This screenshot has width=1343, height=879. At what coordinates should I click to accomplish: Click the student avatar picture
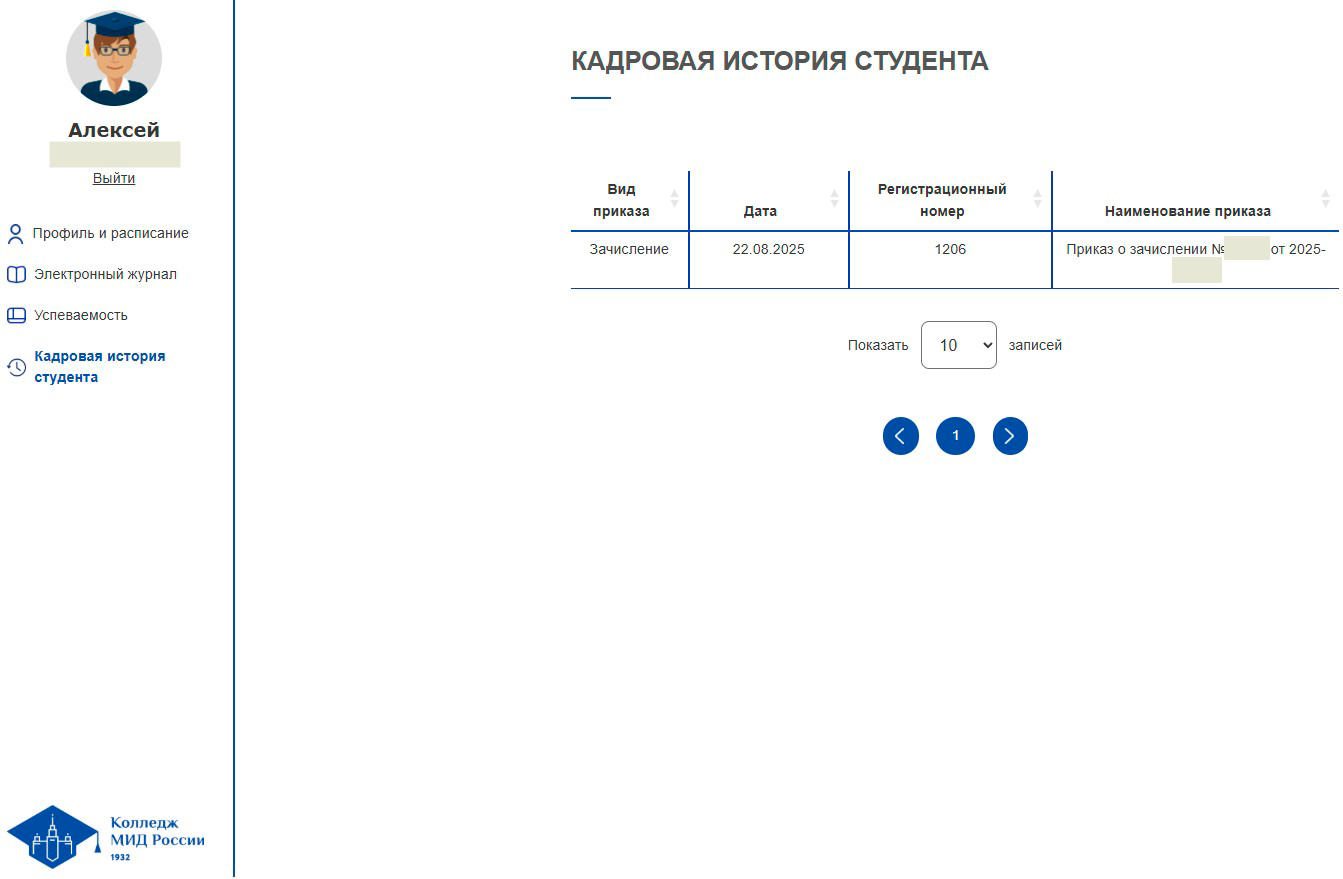click(x=114, y=58)
